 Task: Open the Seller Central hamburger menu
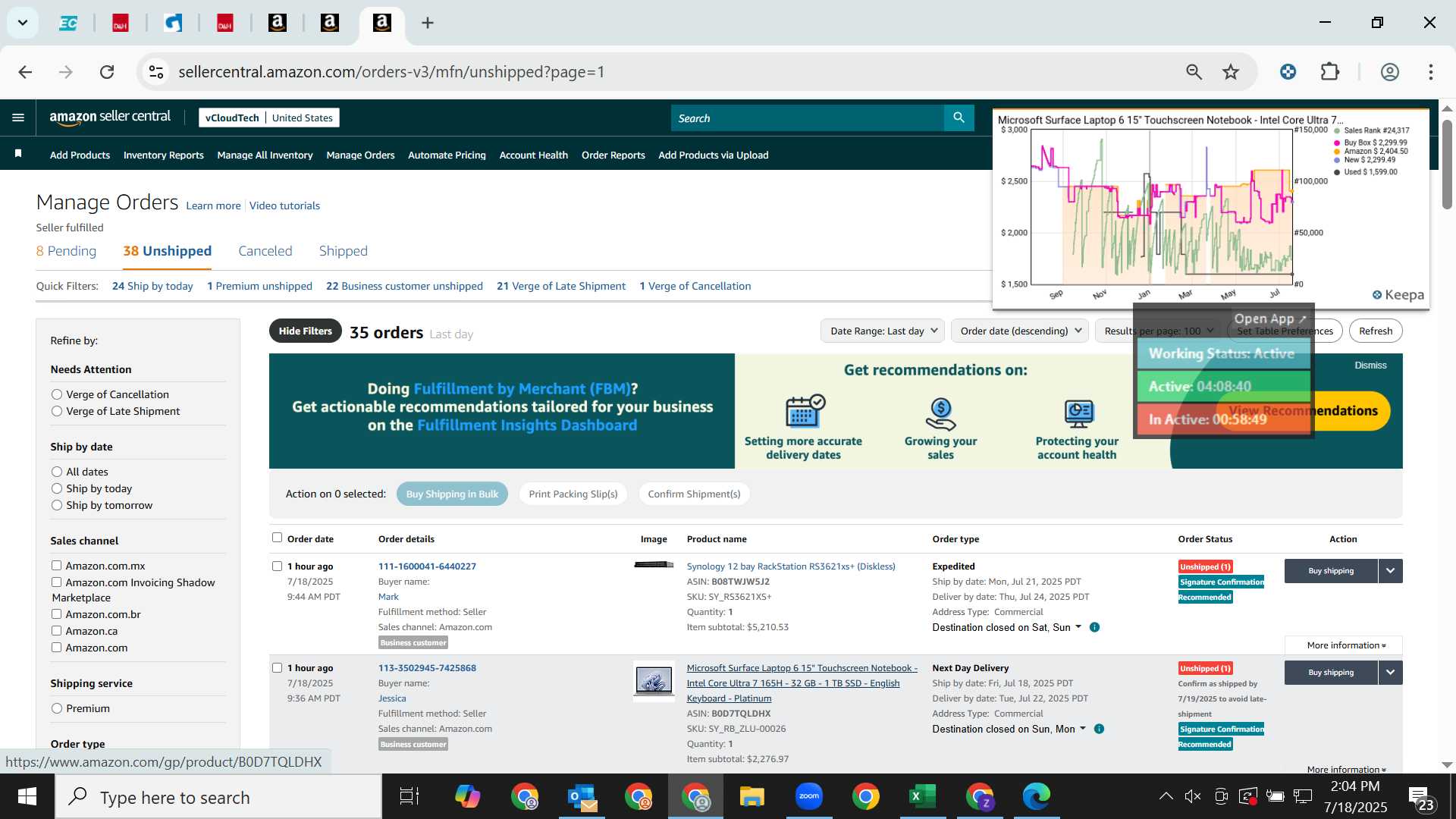coord(18,118)
